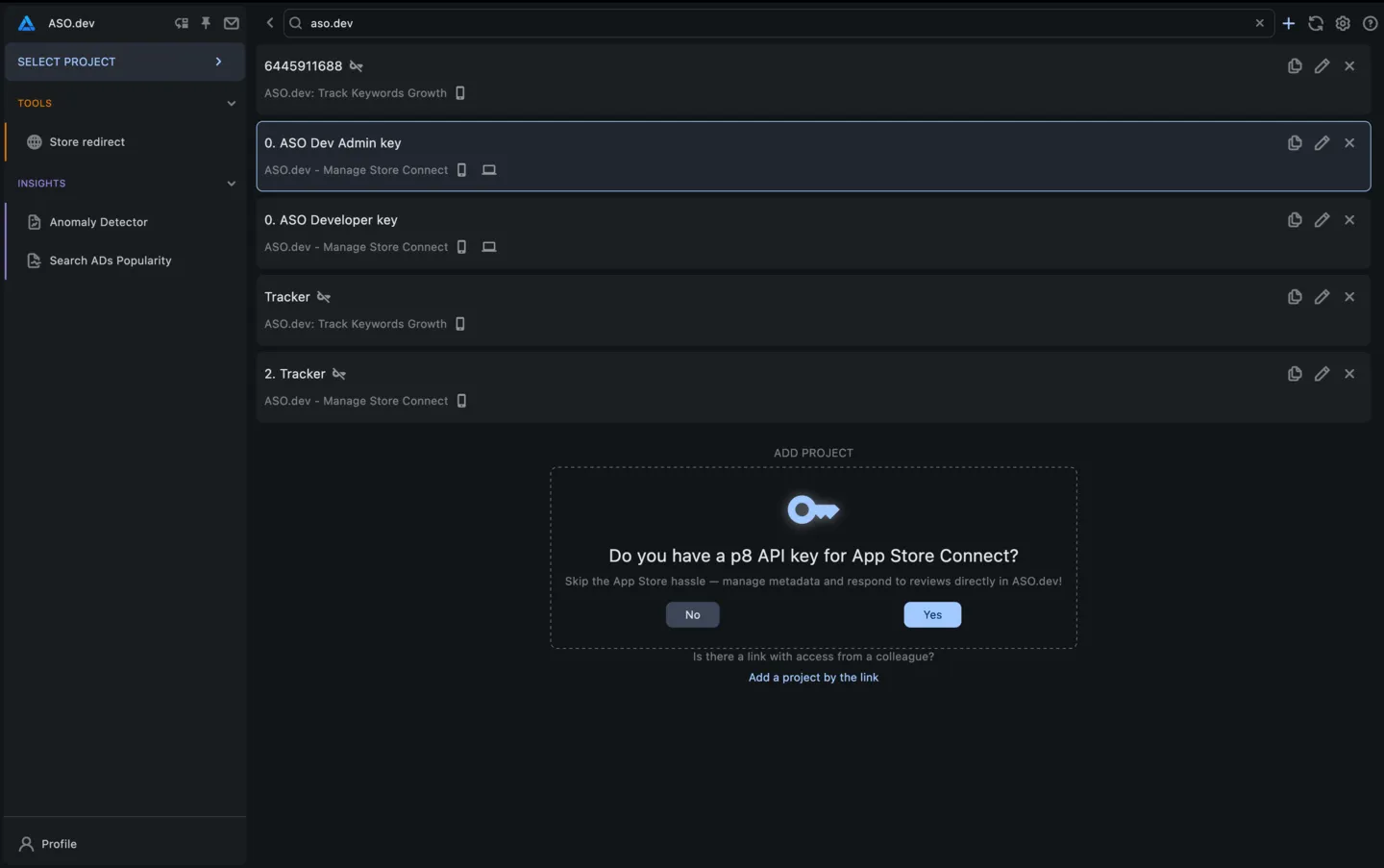This screenshot has width=1384, height=868.
Task: Open the Profile section at bottom left
Action: 56,843
